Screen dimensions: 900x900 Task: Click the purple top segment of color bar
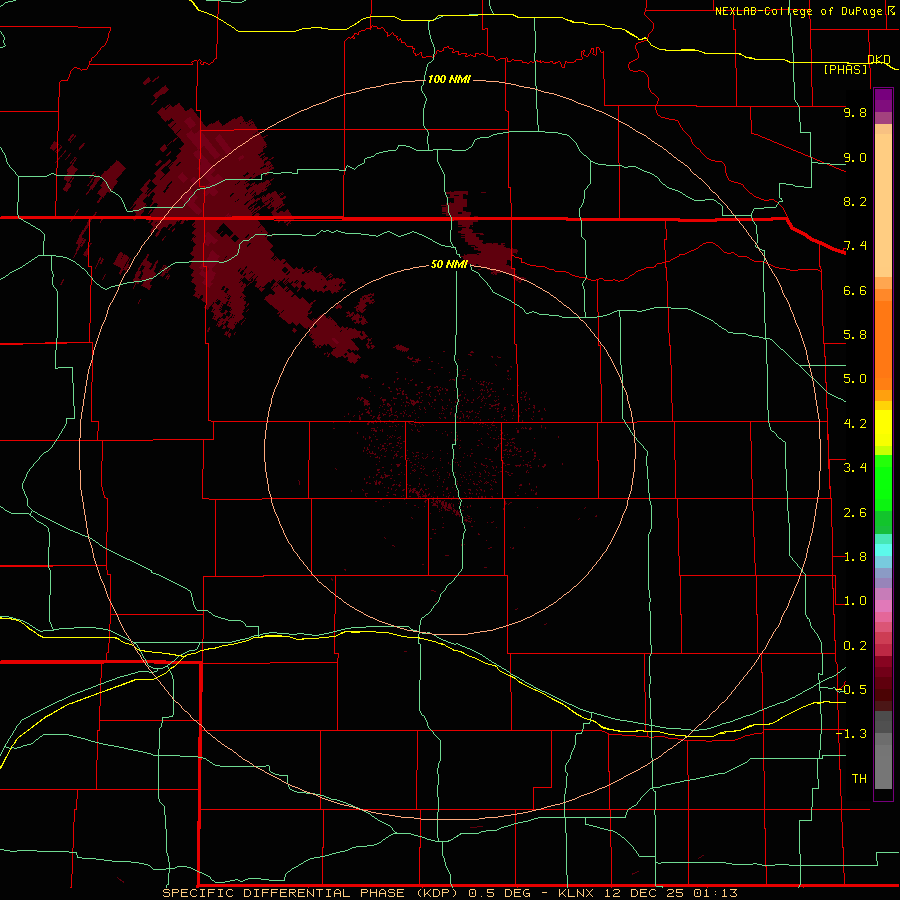point(883,100)
